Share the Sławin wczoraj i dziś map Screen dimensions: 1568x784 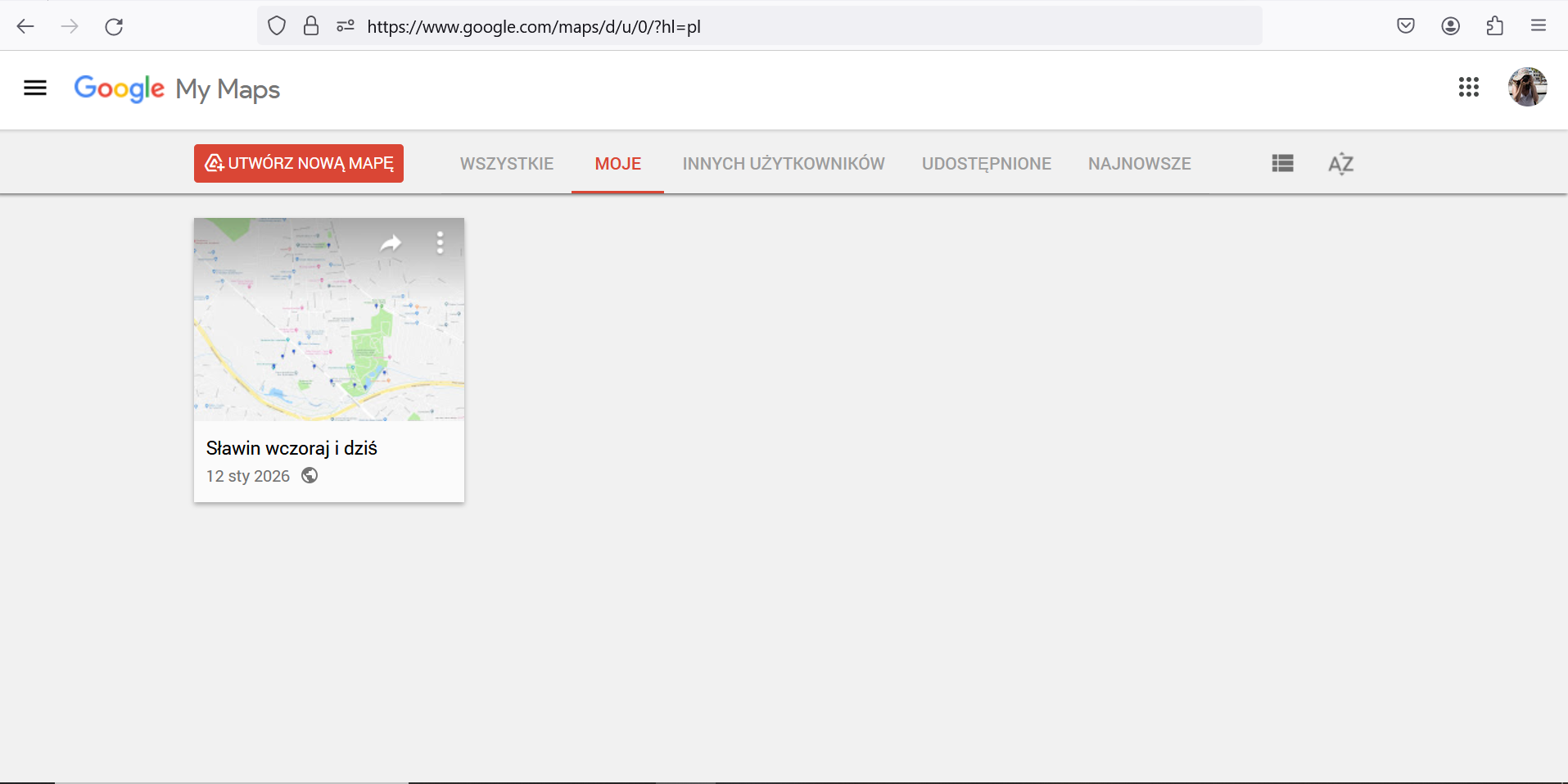(x=391, y=242)
